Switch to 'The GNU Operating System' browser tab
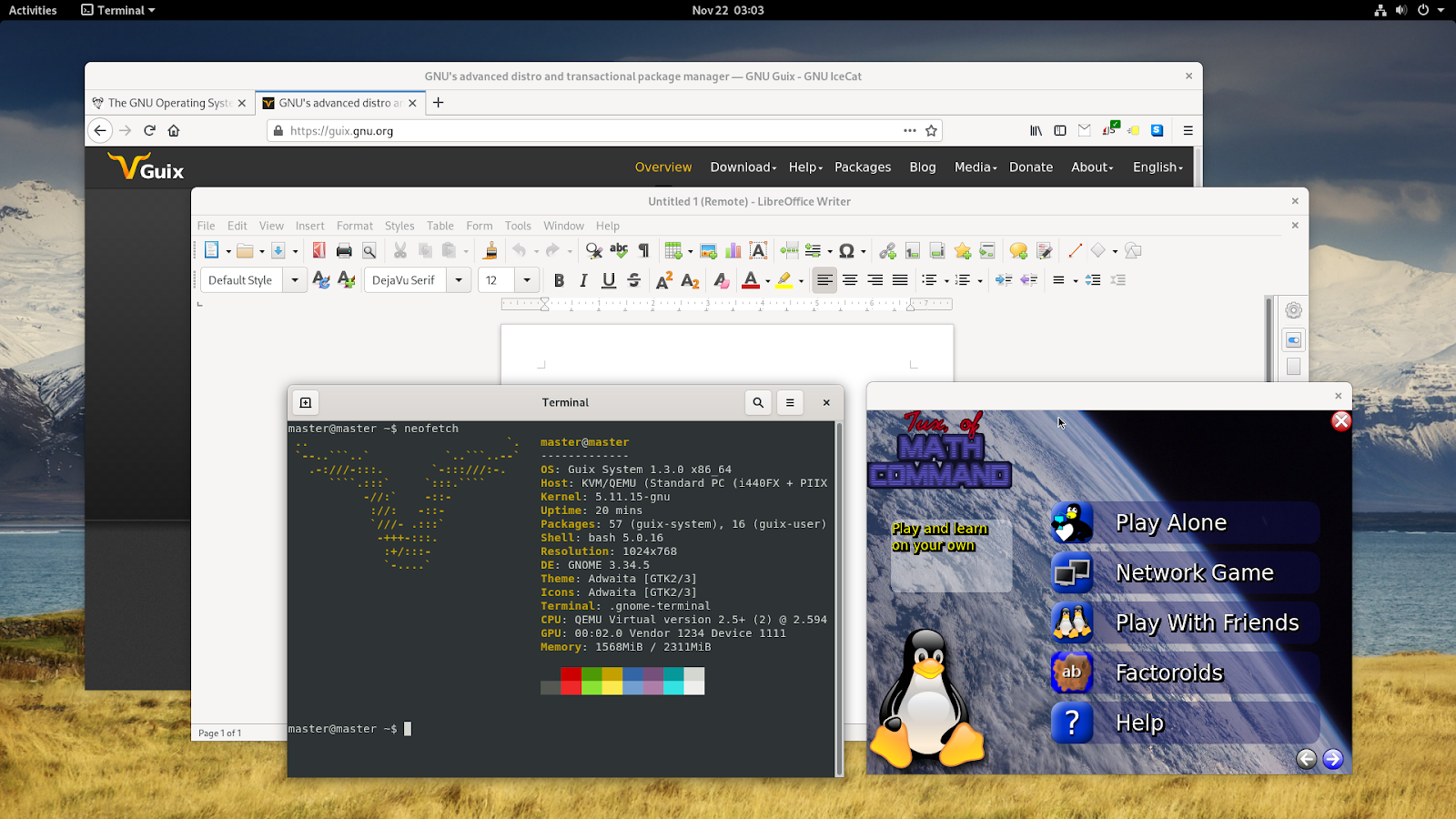1456x819 pixels. [169, 103]
